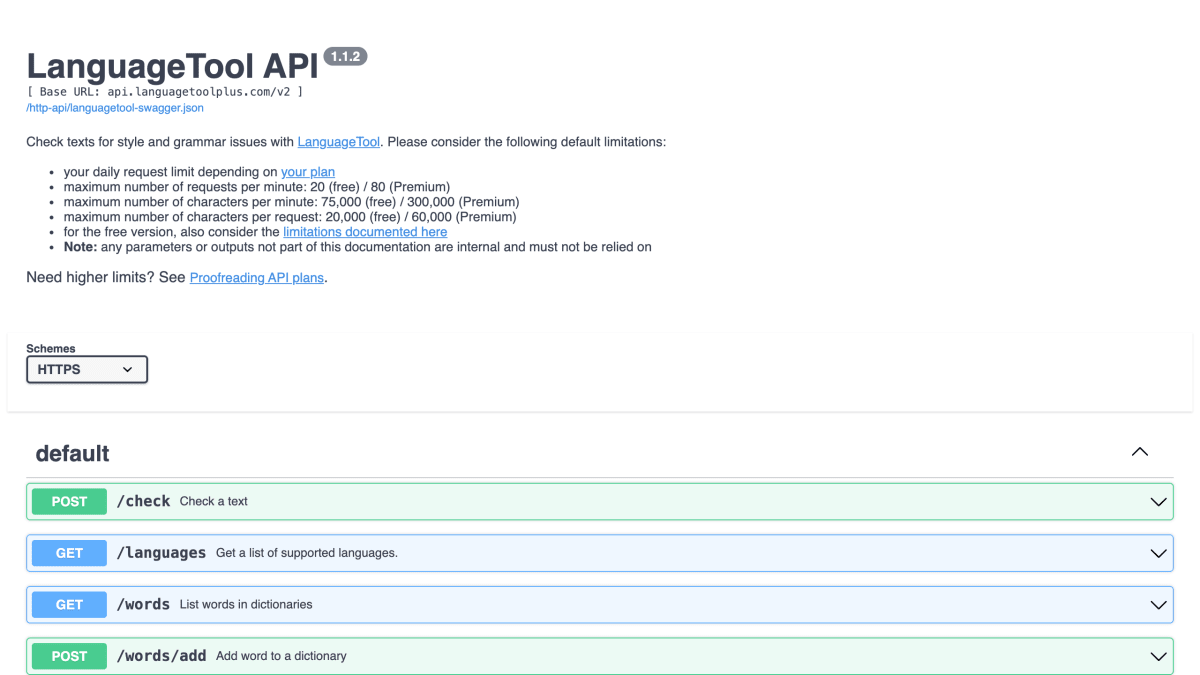Click the Schemes label
The width and height of the screenshot is (1200, 675).
(51, 348)
